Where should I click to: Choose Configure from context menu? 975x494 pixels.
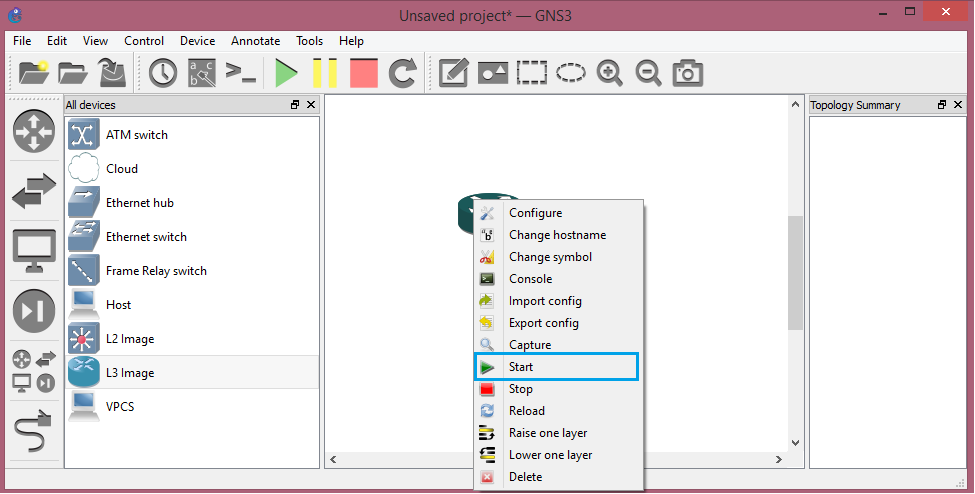tap(558, 213)
